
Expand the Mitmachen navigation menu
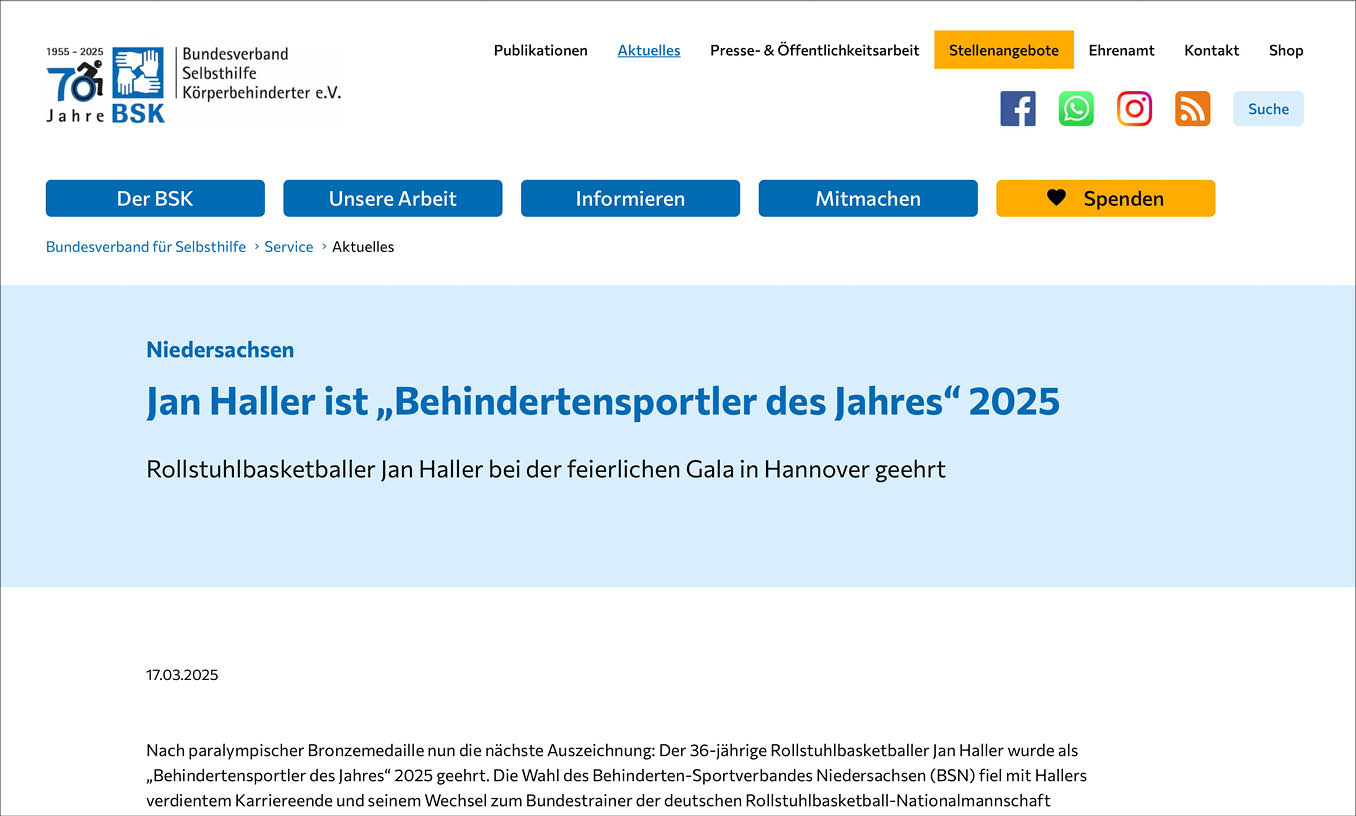pos(868,198)
